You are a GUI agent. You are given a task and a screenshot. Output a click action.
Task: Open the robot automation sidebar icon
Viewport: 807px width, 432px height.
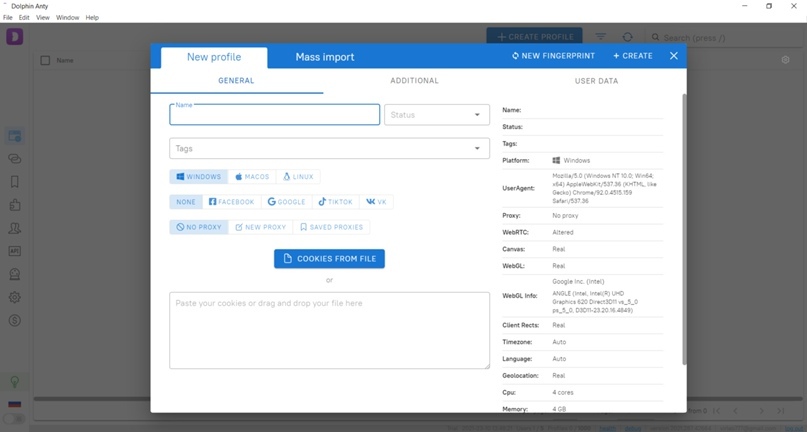pyautogui.click(x=14, y=274)
